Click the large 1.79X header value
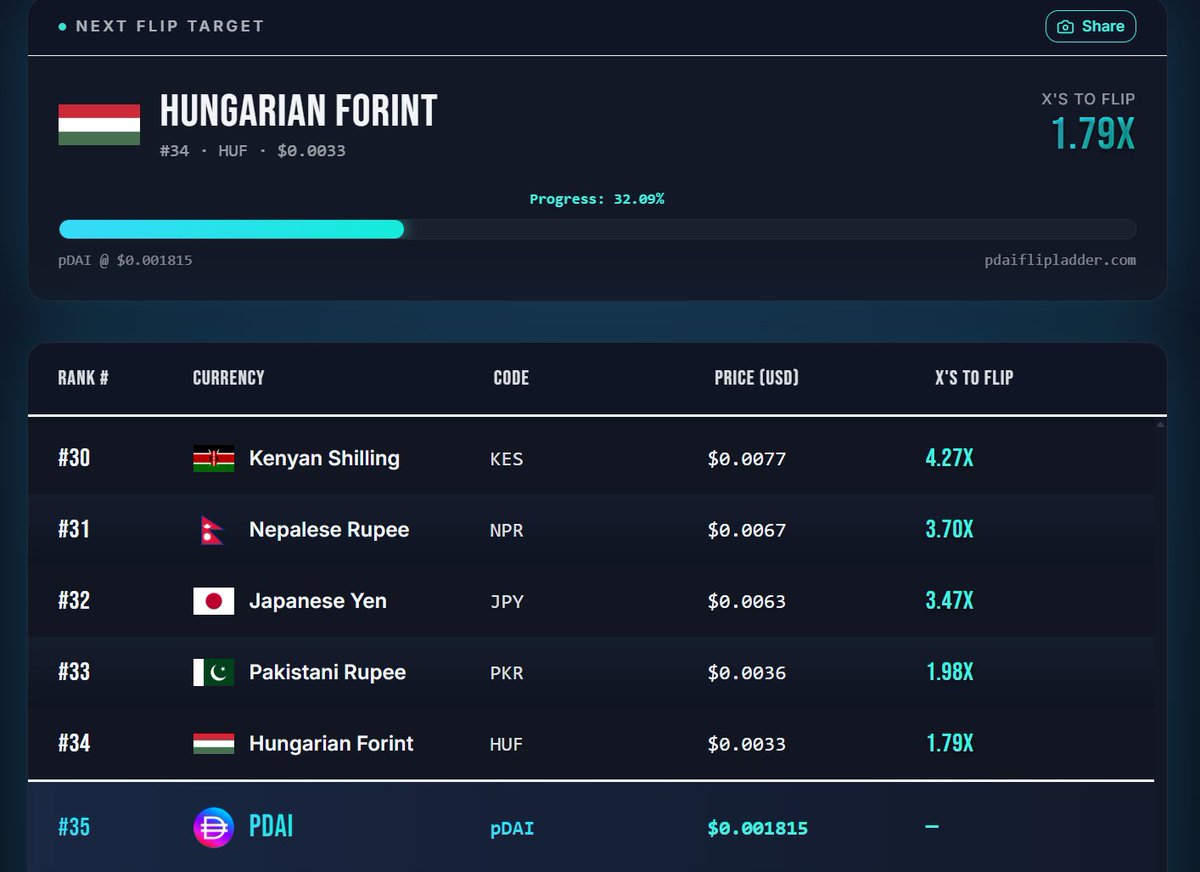 [1093, 134]
